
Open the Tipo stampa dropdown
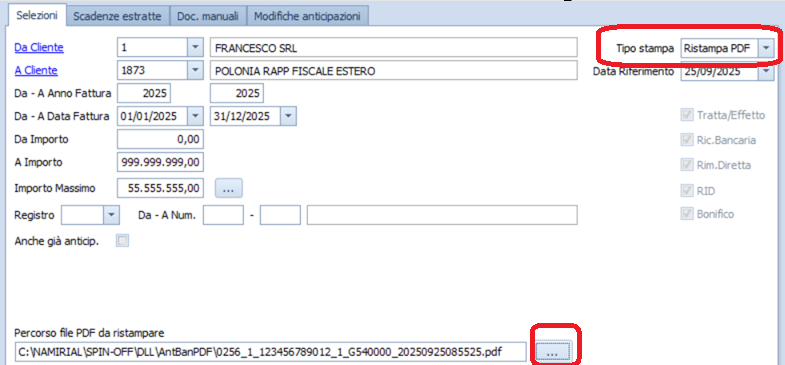(x=766, y=48)
